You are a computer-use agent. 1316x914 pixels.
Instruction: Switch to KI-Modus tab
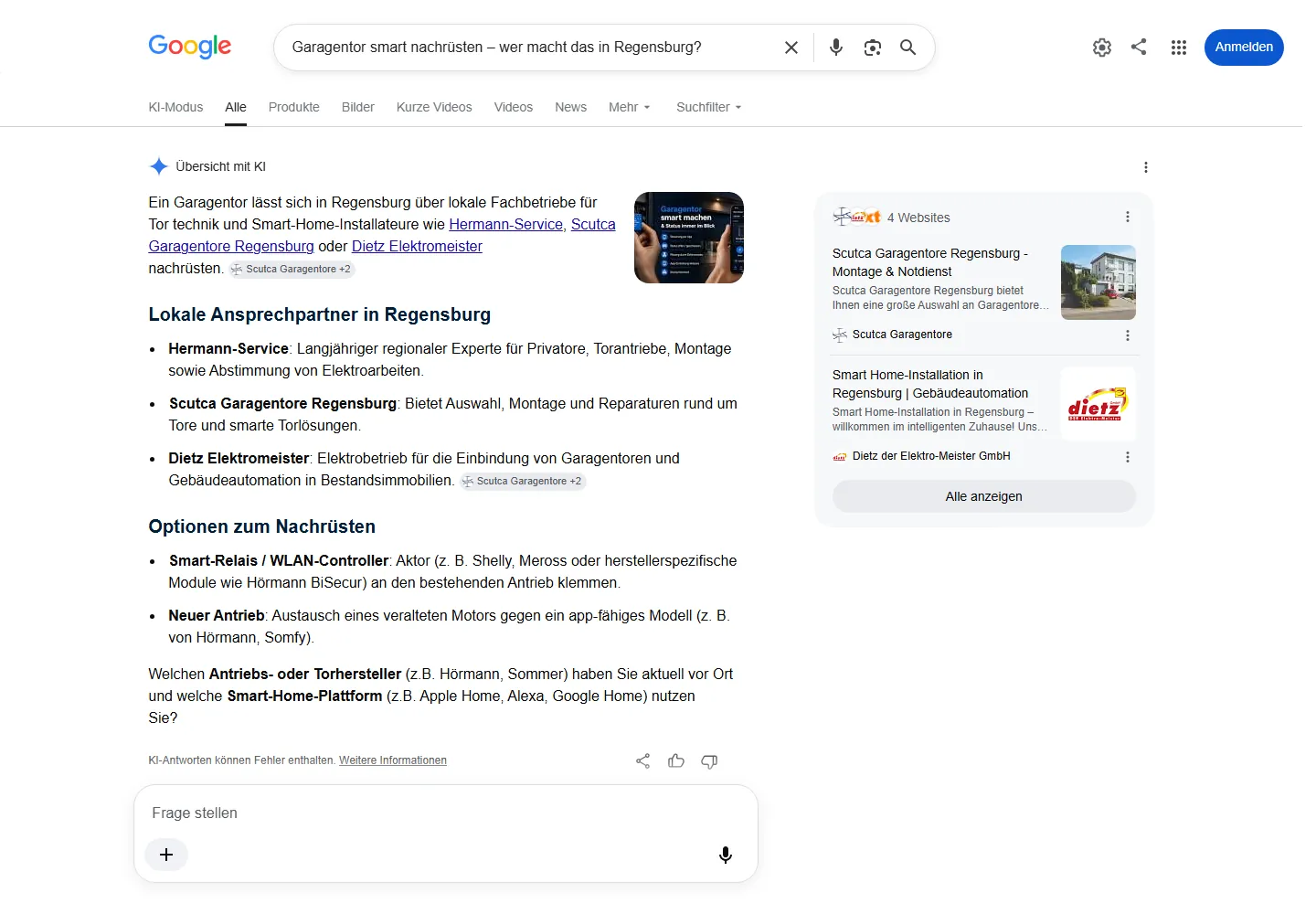tap(175, 107)
